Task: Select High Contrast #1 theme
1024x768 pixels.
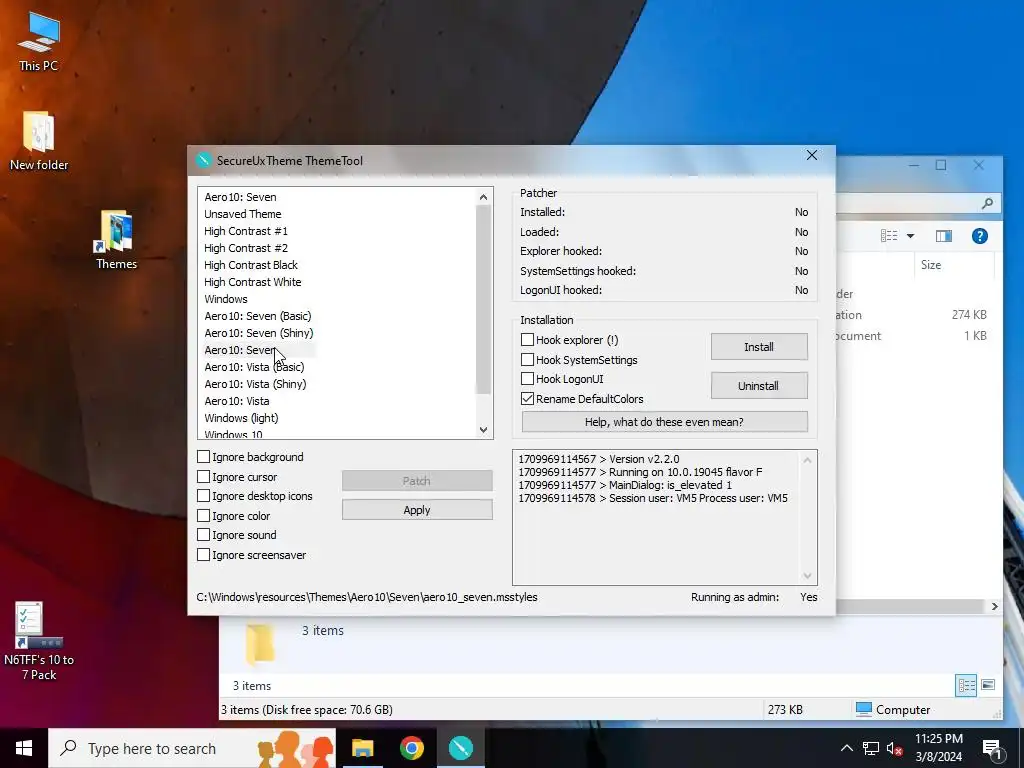Action: coord(246,231)
